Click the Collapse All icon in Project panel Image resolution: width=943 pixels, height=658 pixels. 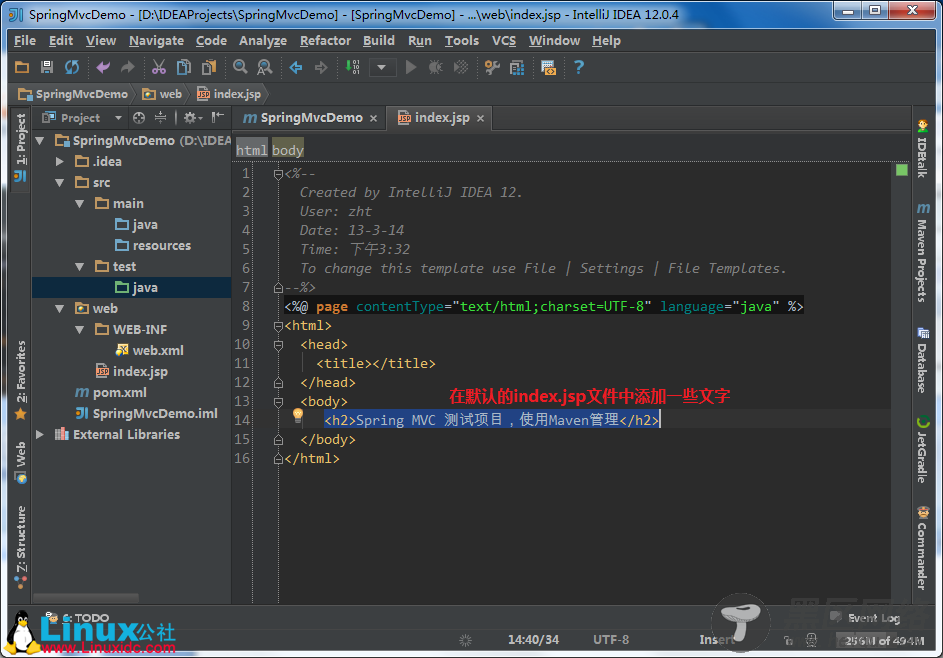tap(160, 117)
